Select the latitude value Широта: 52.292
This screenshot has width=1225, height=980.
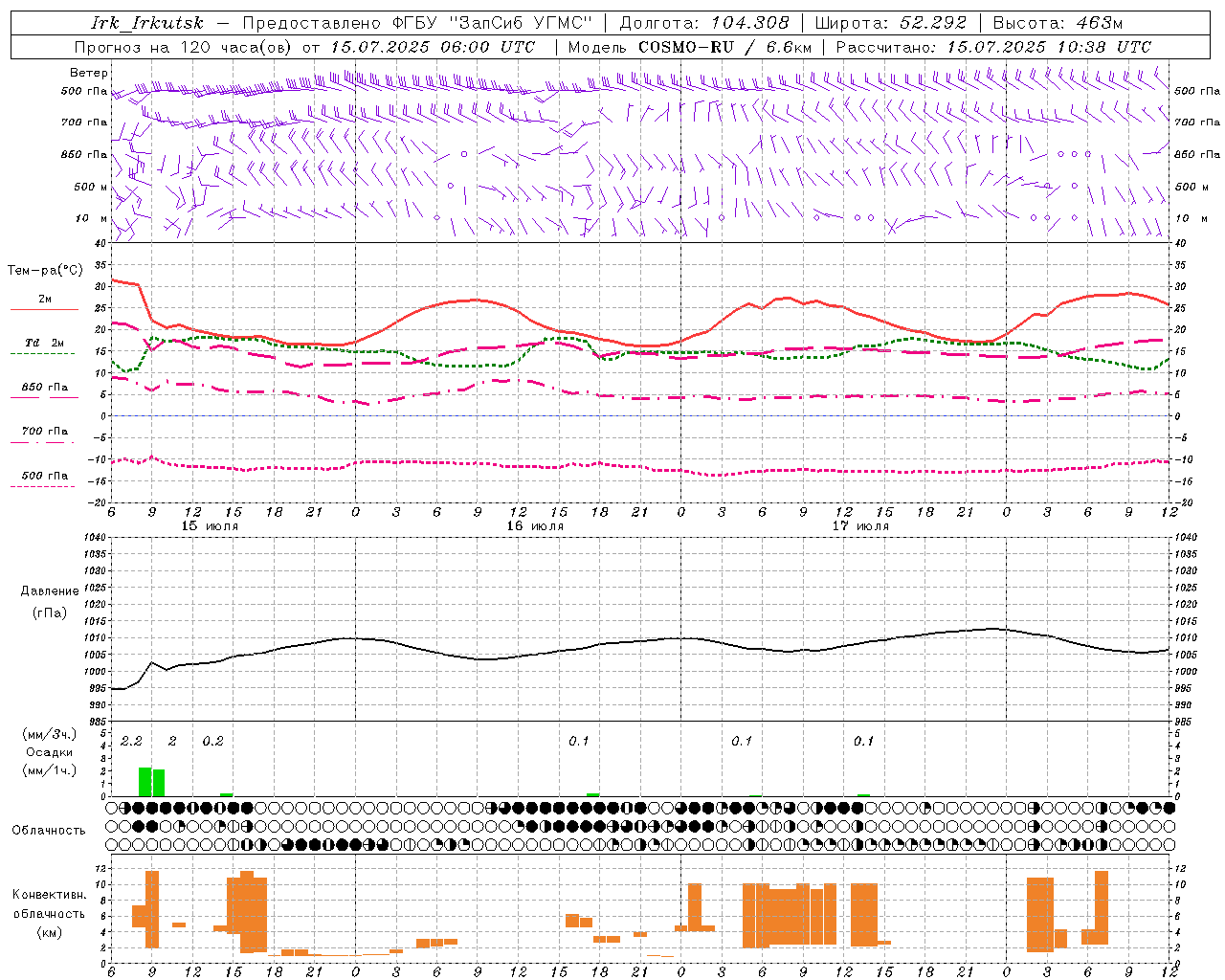[891, 23]
